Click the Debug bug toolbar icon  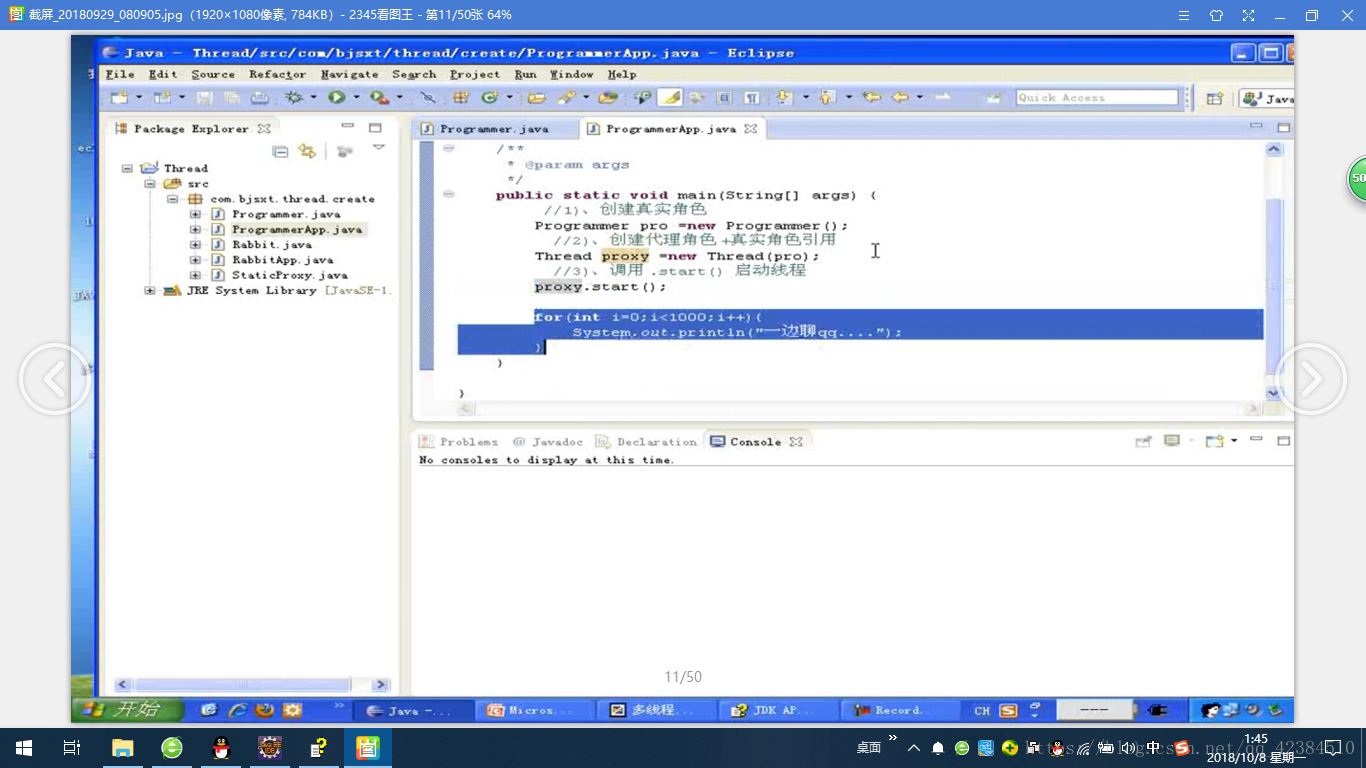(x=293, y=97)
